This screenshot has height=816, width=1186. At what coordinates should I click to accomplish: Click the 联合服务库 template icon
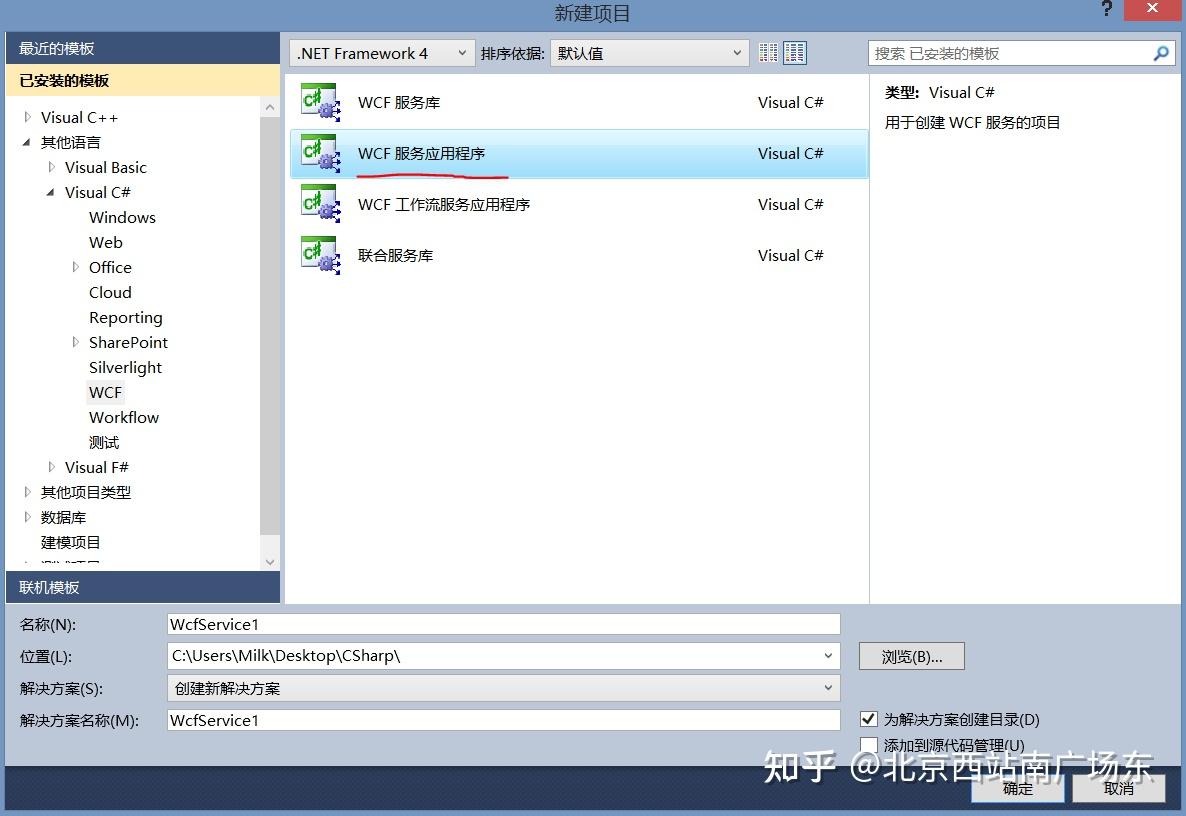[x=321, y=256]
